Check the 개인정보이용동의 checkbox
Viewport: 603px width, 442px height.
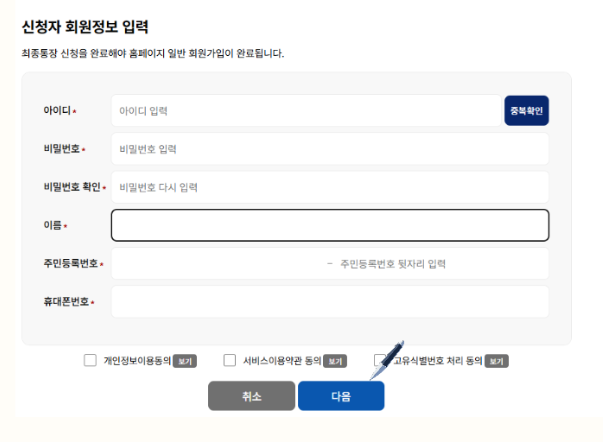coord(90,360)
